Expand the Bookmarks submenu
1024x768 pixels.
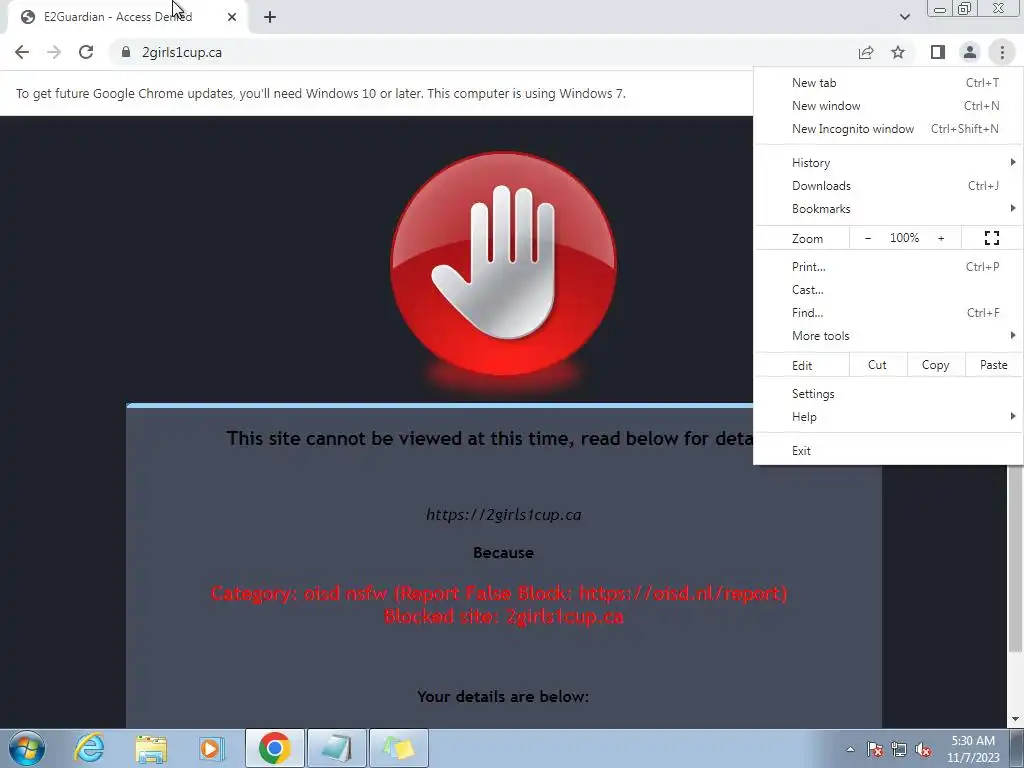pyautogui.click(x=888, y=208)
